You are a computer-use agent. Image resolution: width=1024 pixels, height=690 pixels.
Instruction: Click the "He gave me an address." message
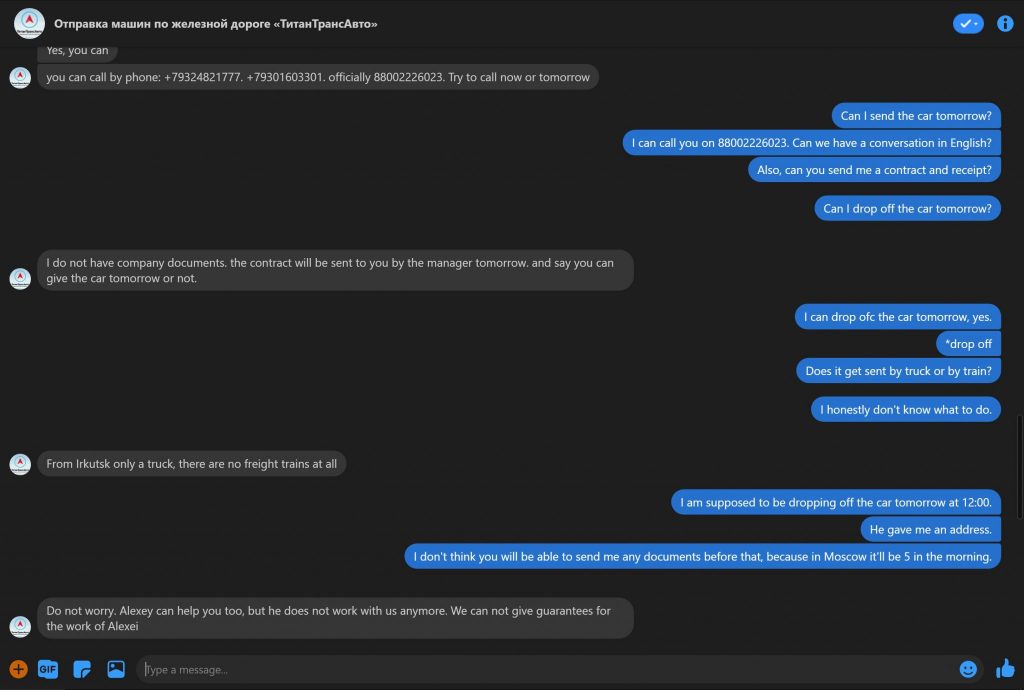pos(930,529)
